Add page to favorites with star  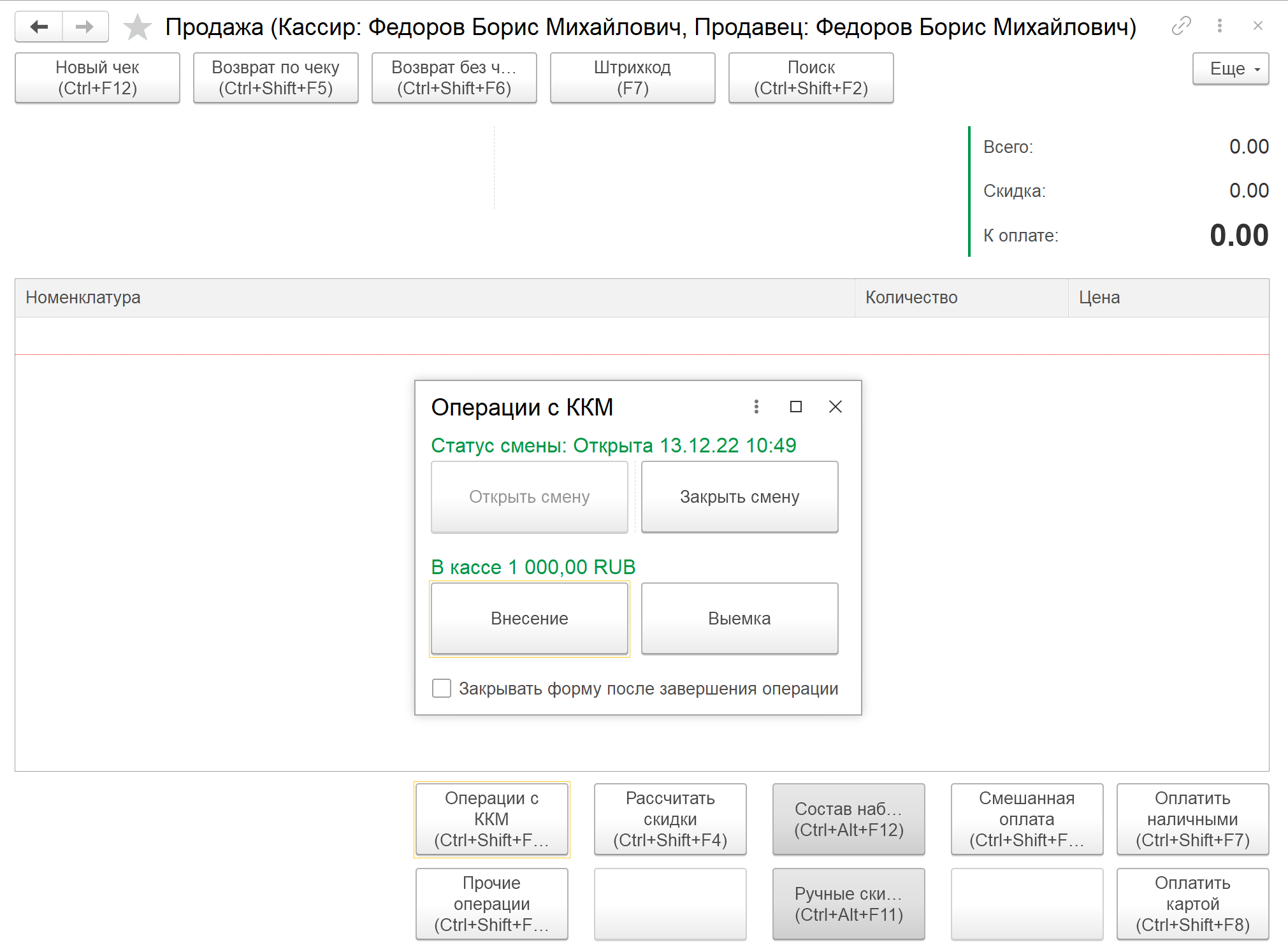pyautogui.click(x=137, y=27)
